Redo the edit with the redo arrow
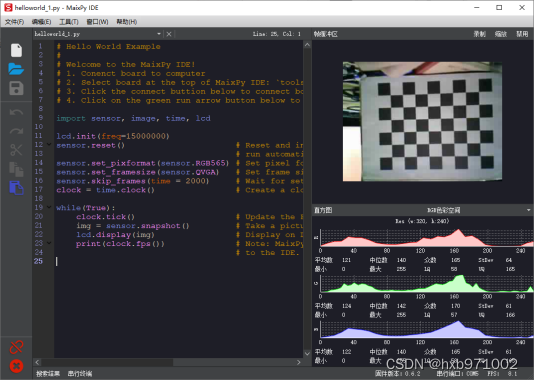The image size is (534, 380). click(16, 131)
